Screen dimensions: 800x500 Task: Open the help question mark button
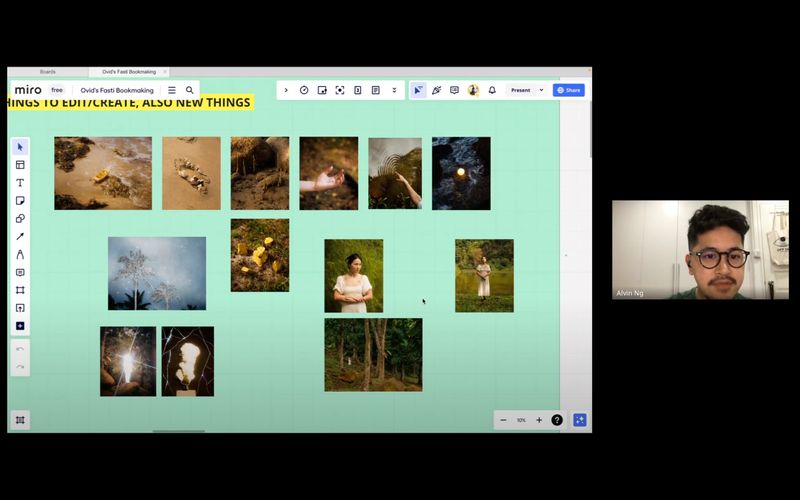click(x=557, y=420)
